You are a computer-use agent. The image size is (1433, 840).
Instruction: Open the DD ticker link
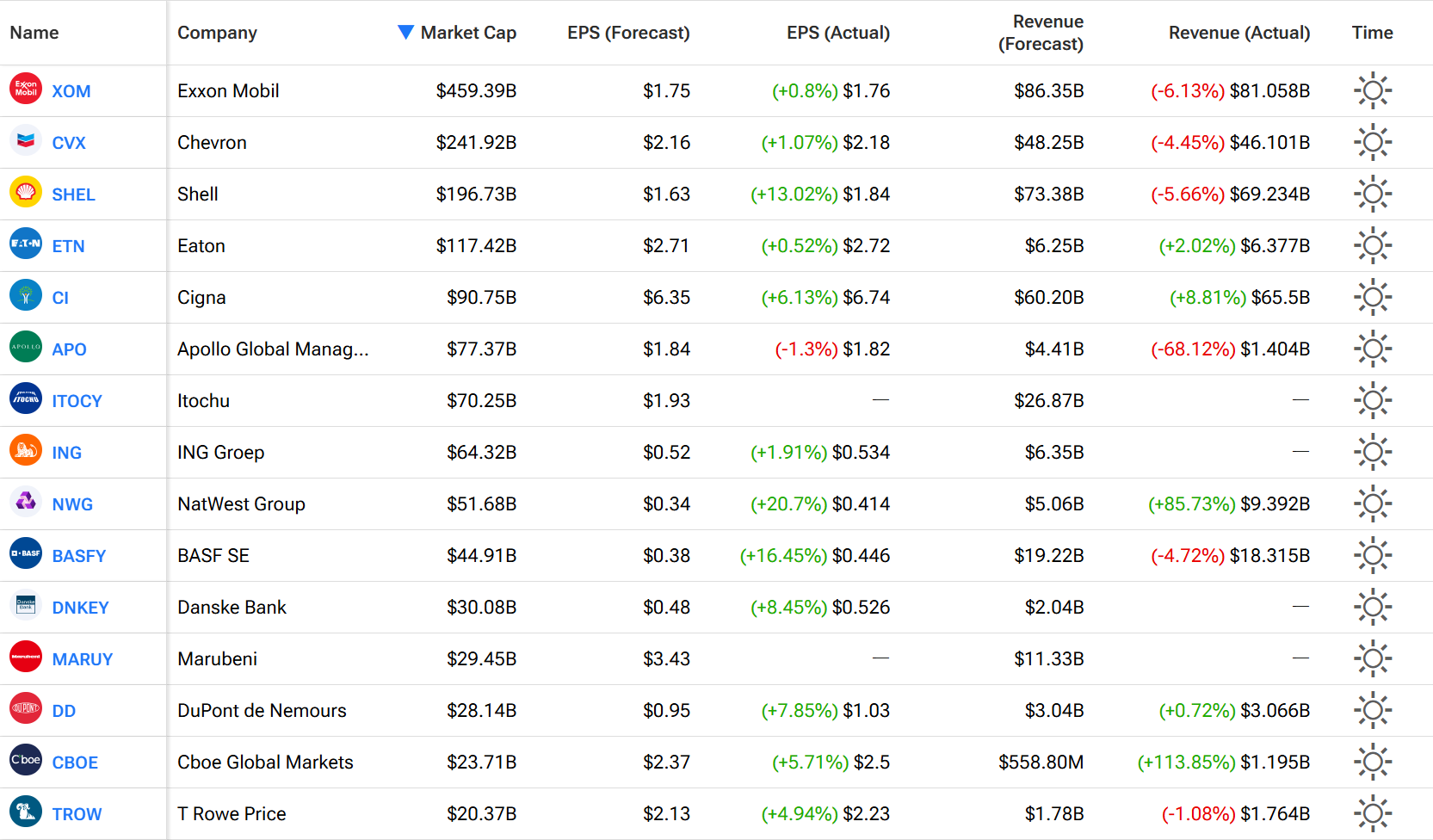64,711
